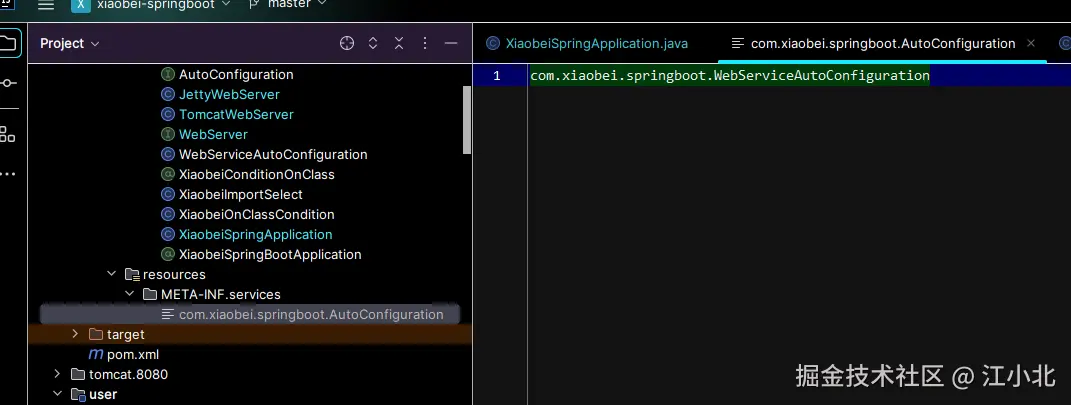Open Project panel options kebab menu
This screenshot has height=405, width=1071.
pyautogui.click(x=425, y=43)
